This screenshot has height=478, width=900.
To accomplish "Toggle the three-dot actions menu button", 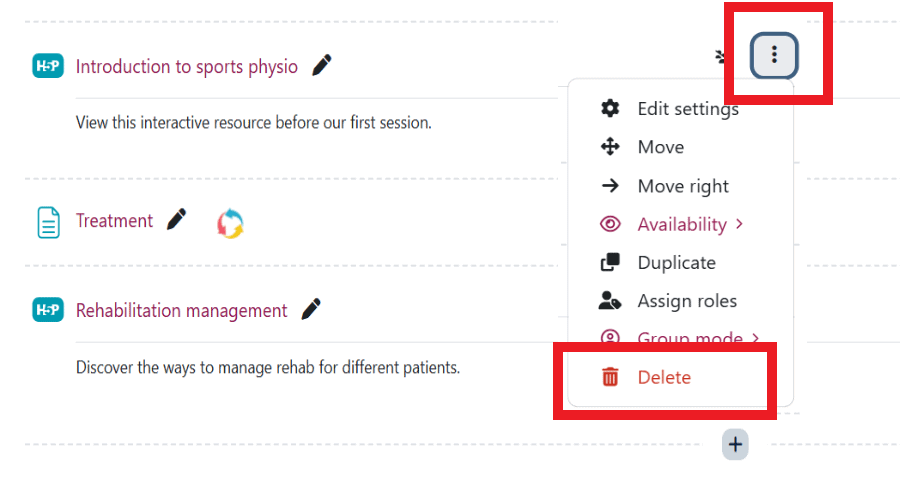I will click(x=774, y=55).
